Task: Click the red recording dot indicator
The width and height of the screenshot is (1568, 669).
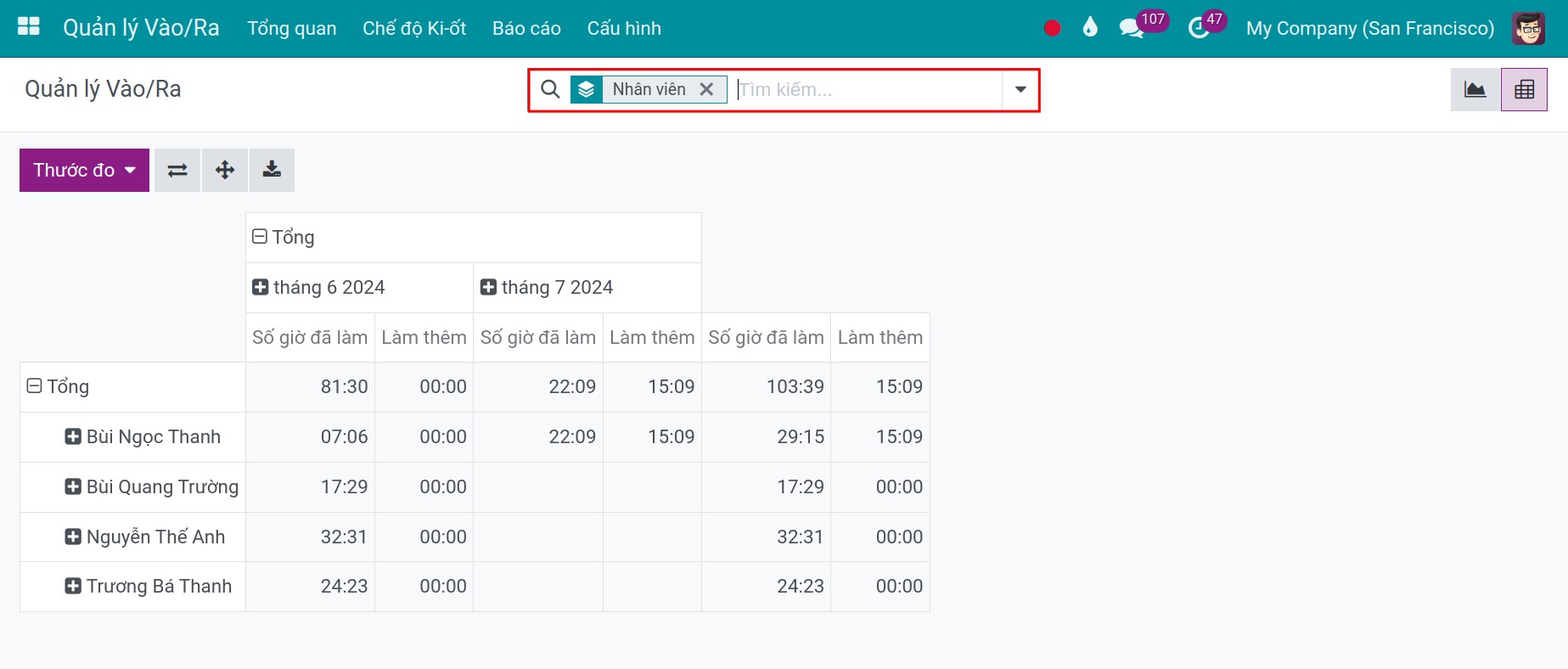Action: (x=1052, y=28)
